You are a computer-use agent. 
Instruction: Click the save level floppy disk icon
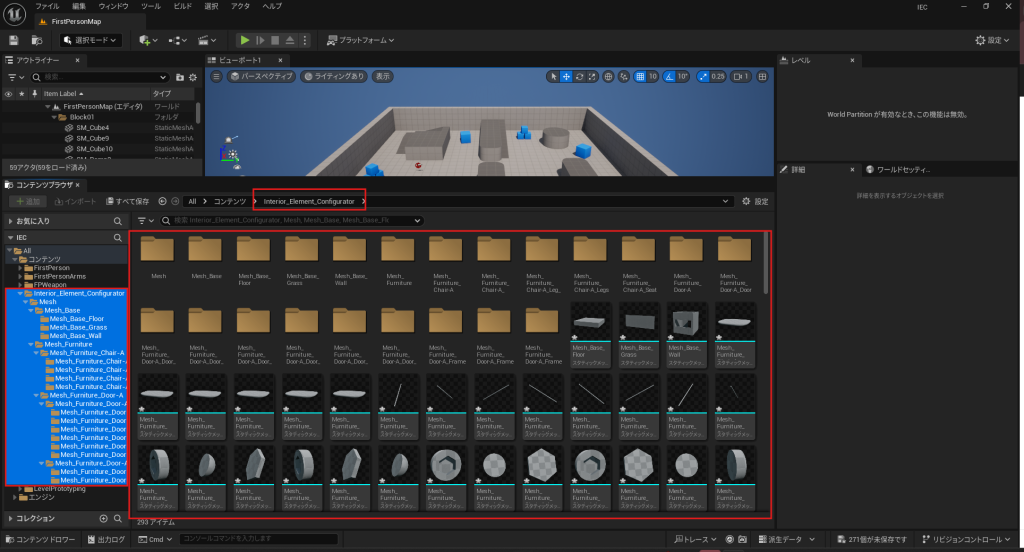click(14, 40)
